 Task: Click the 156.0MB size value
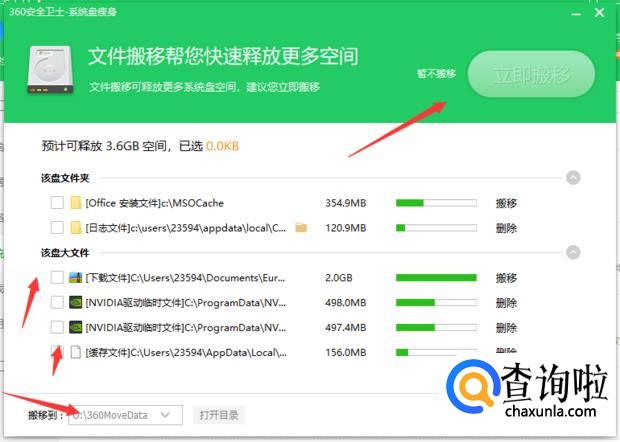point(346,352)
